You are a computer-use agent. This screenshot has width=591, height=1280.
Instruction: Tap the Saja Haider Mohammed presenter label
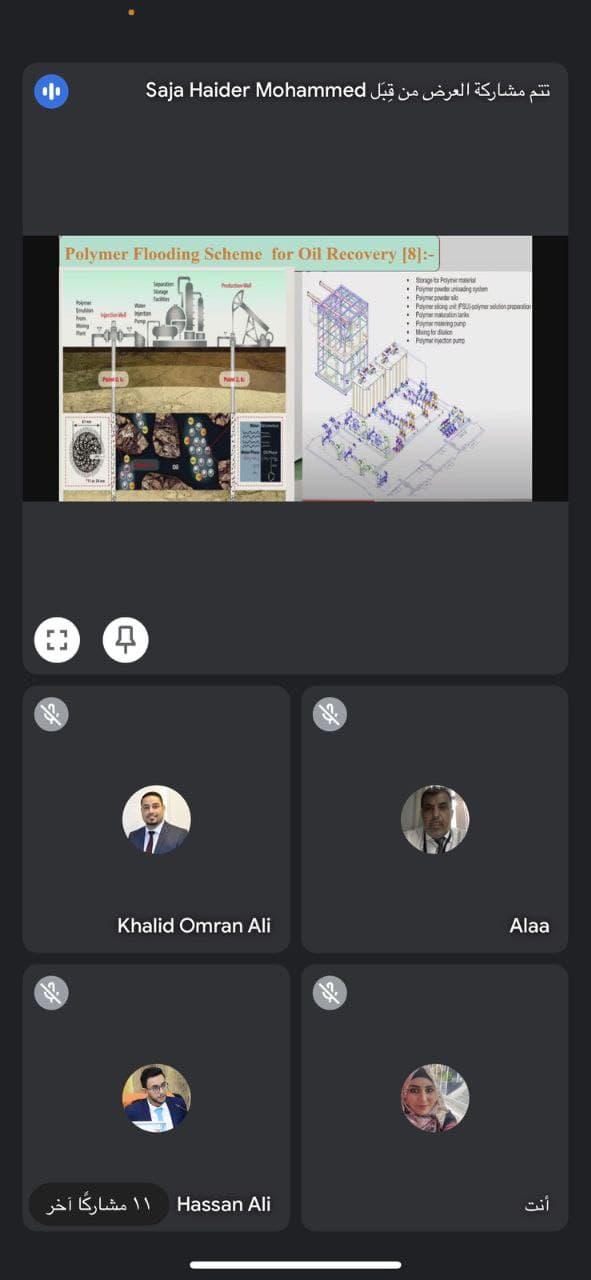tap(348, 91)
